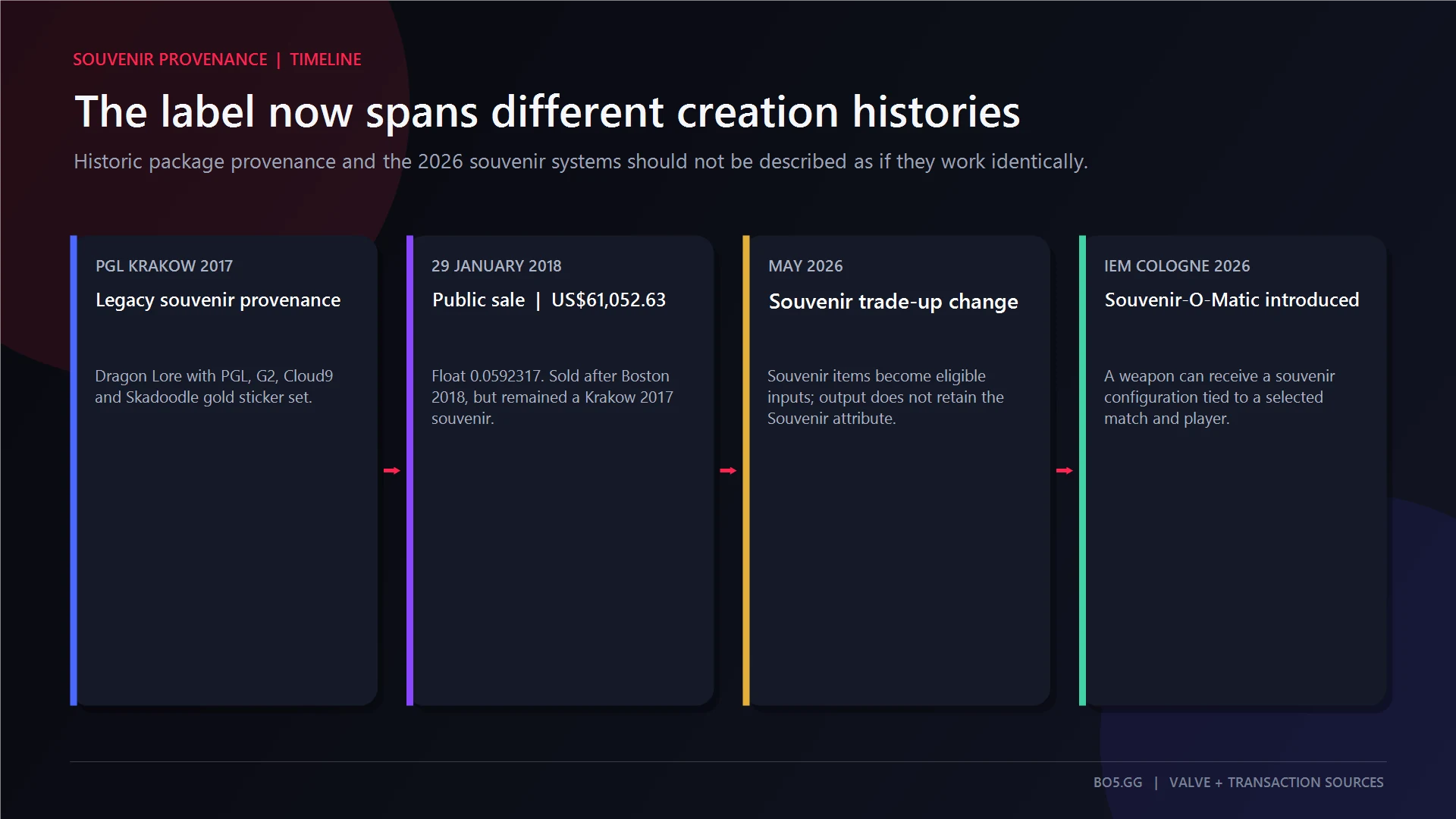The width and height of the screenshot is (1456, 819).
Task: Click the 'Souvenir items become eligible inputs' text
Action: (885, 397)
